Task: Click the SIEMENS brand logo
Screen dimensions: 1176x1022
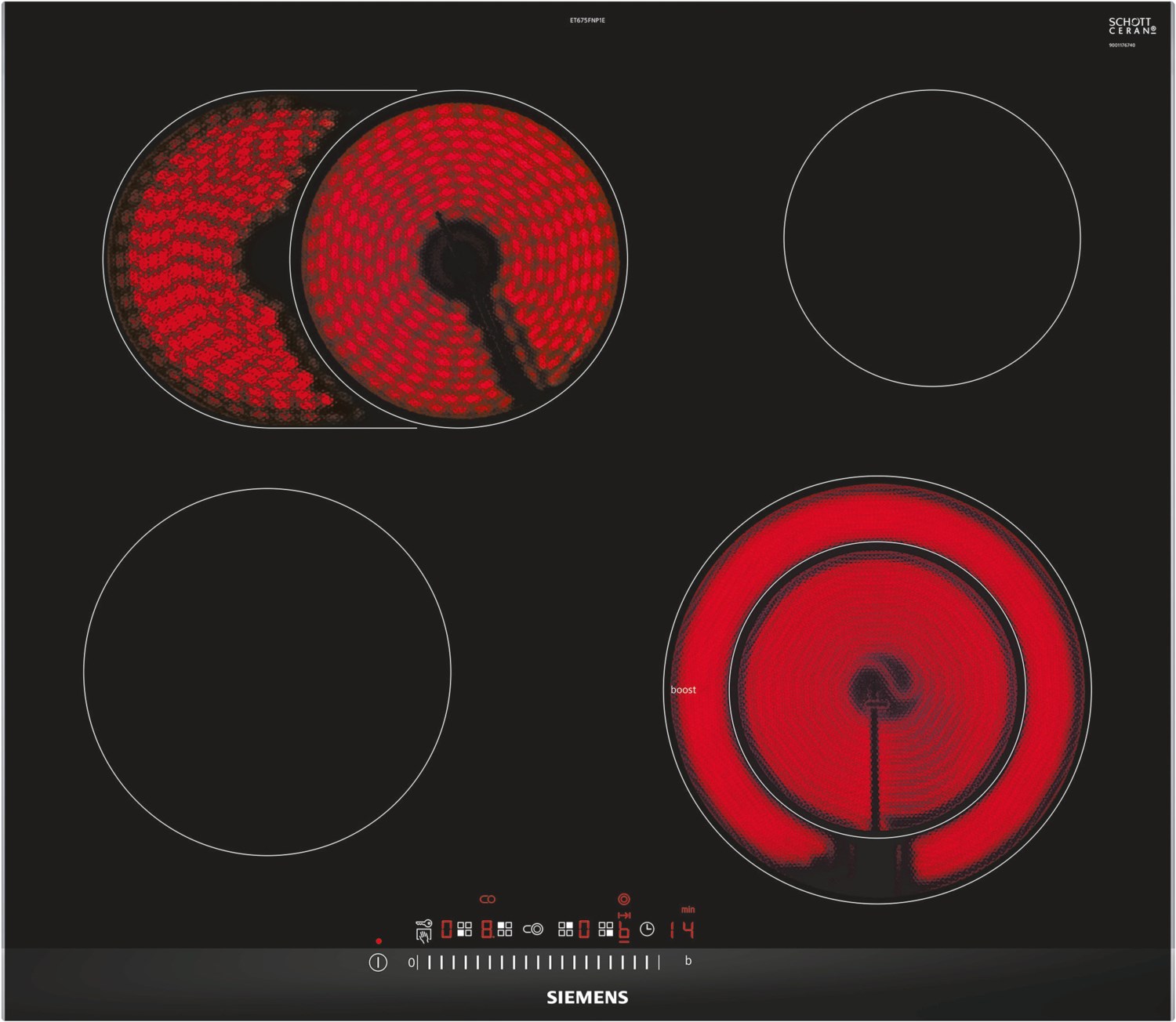Action: tap(587, 998)
